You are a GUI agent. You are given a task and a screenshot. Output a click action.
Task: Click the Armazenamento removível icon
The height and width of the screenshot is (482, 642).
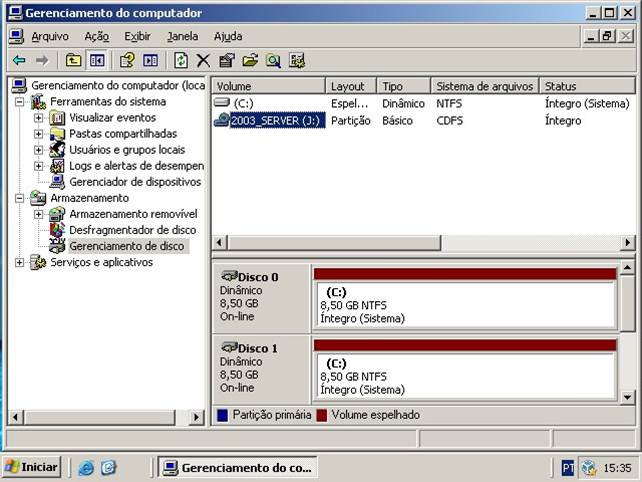pyautogui.click(x=57, y=214)
